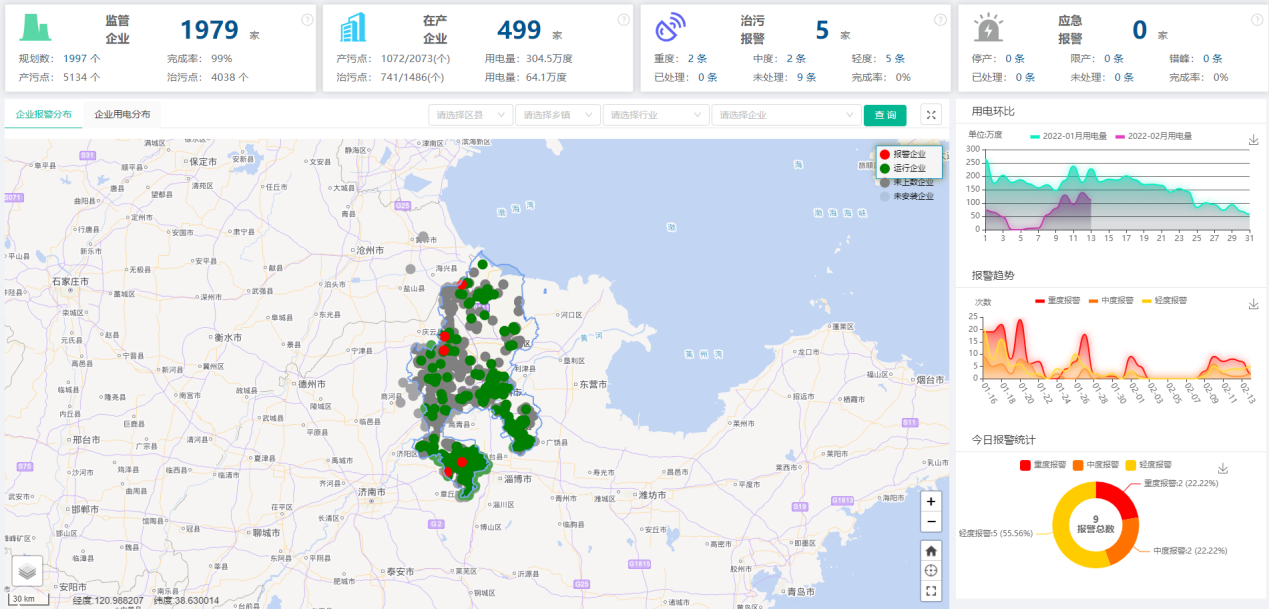Download the 用电环比 chart image
This screenshot has width=1269, height=609.
(x=1254, y=140)
